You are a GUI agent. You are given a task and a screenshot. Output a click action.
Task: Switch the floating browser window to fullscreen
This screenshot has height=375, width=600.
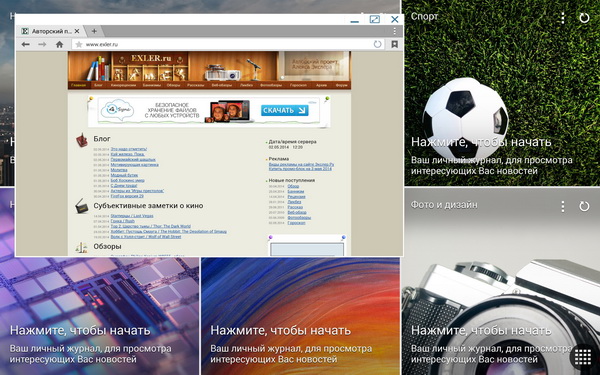(375, 19)
